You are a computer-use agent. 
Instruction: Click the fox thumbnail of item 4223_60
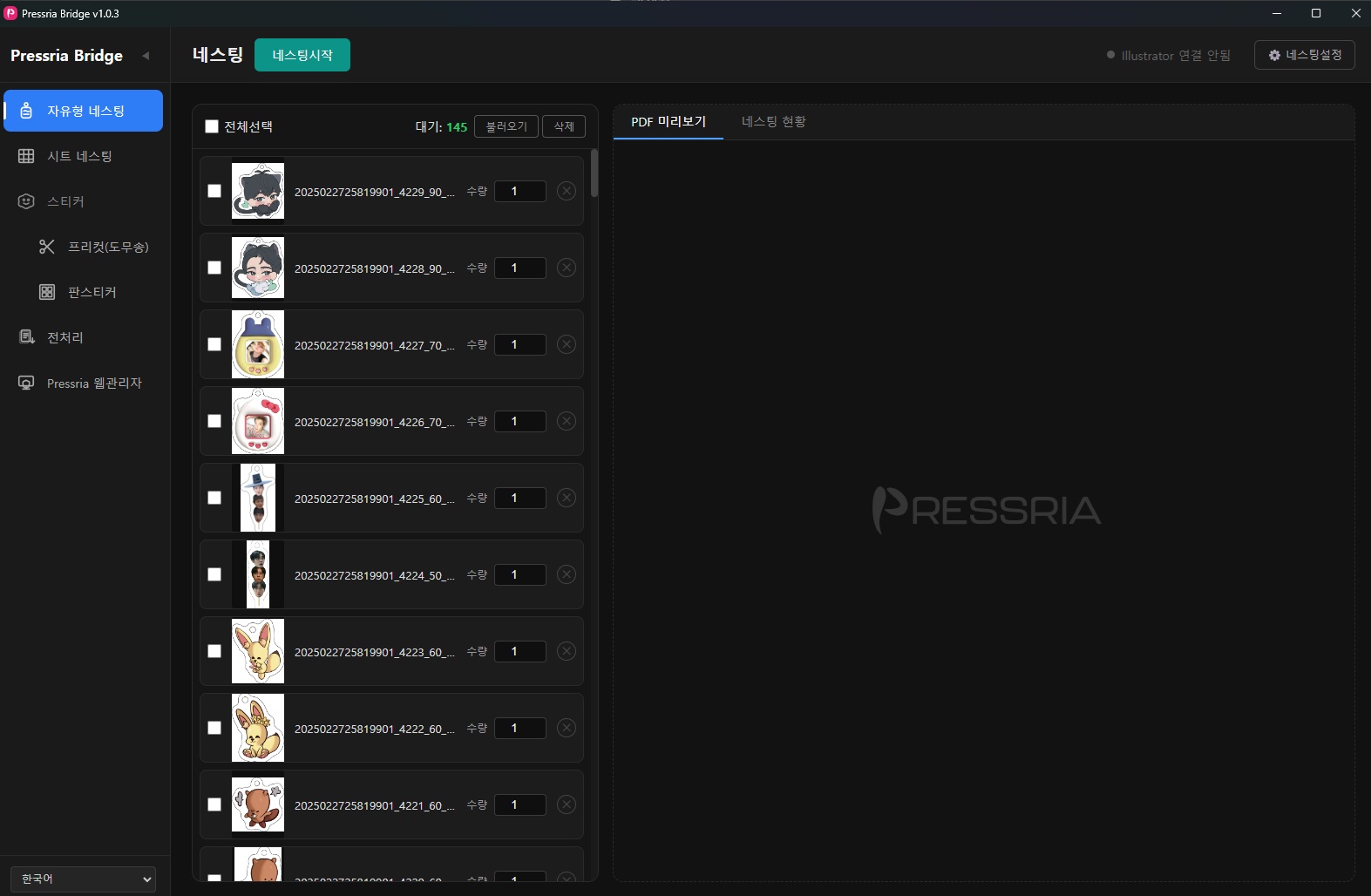pos(258,651)
